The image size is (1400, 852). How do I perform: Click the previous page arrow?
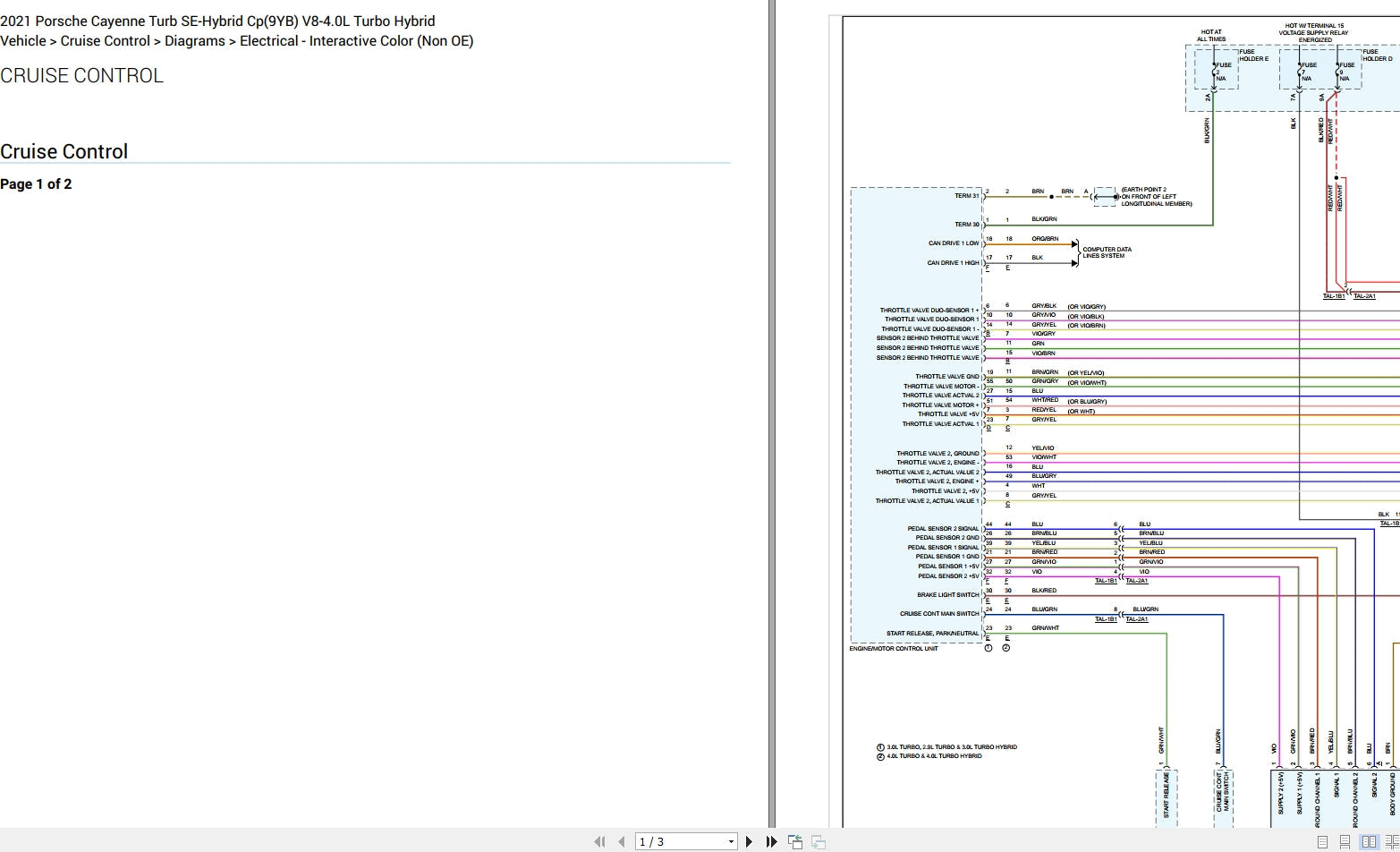(621, 841)
